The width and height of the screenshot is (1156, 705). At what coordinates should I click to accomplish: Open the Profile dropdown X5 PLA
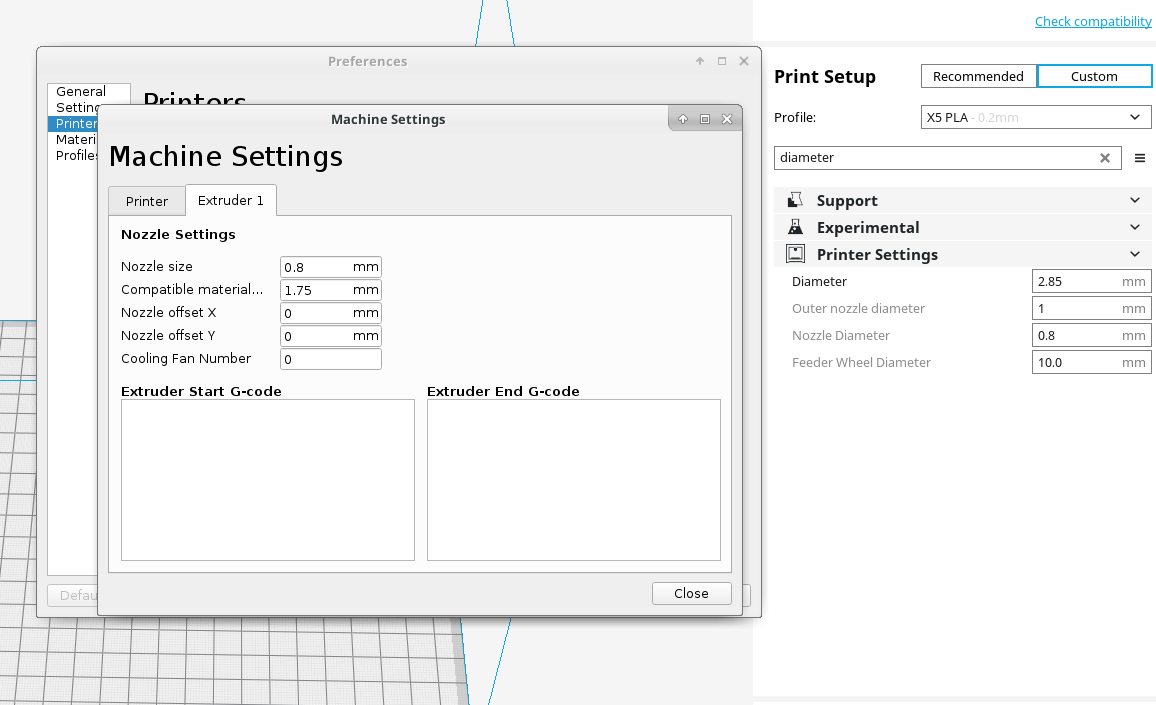[x=1036, y=117]
